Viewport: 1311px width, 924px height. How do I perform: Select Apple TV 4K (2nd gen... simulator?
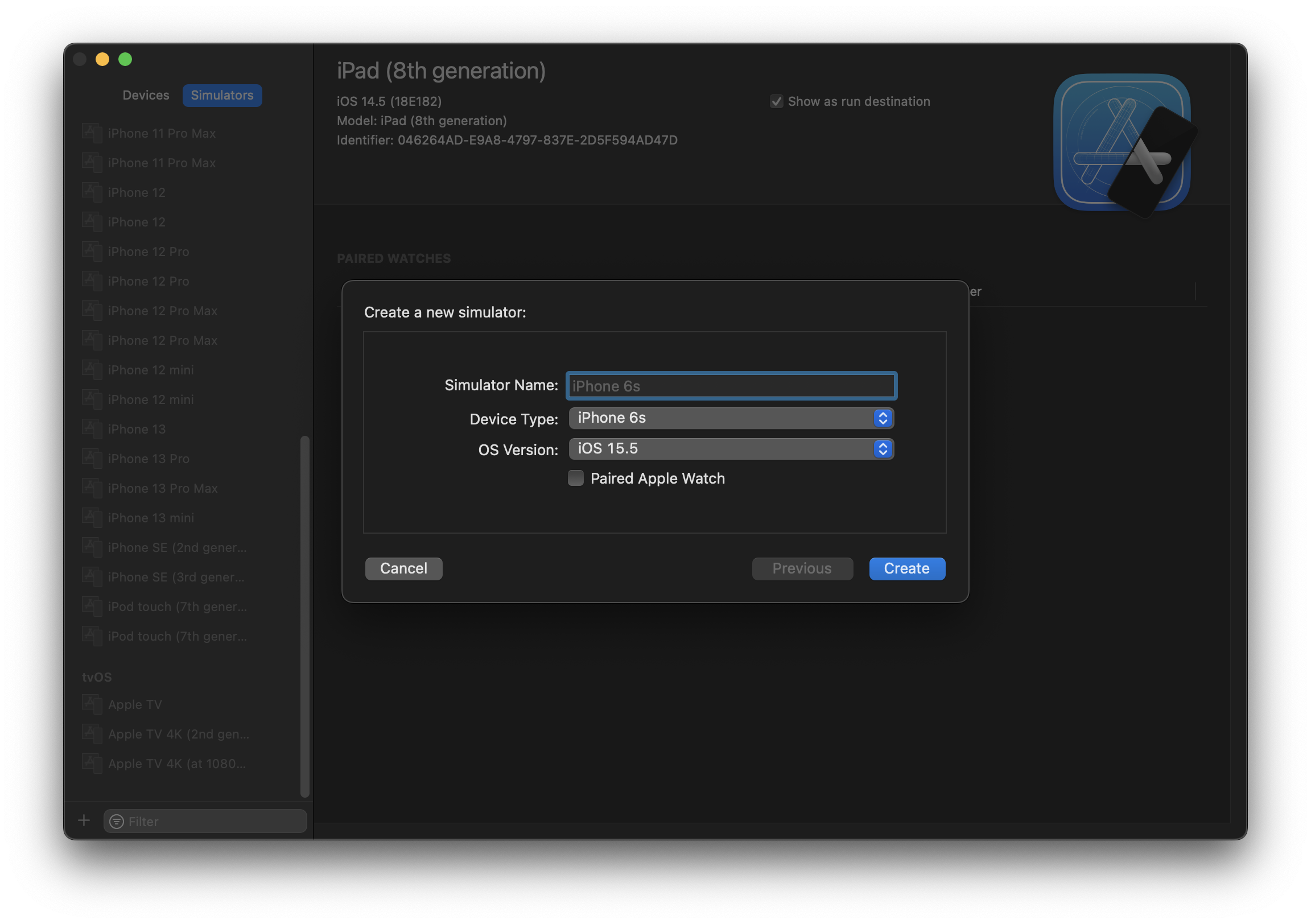coord(188,735)
